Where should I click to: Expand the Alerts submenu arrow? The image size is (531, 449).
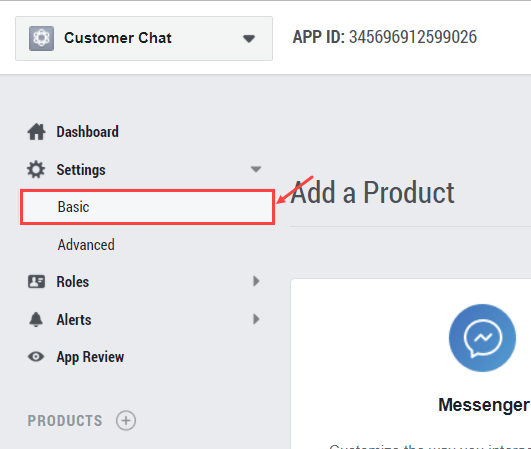click(x=256, y=319)
